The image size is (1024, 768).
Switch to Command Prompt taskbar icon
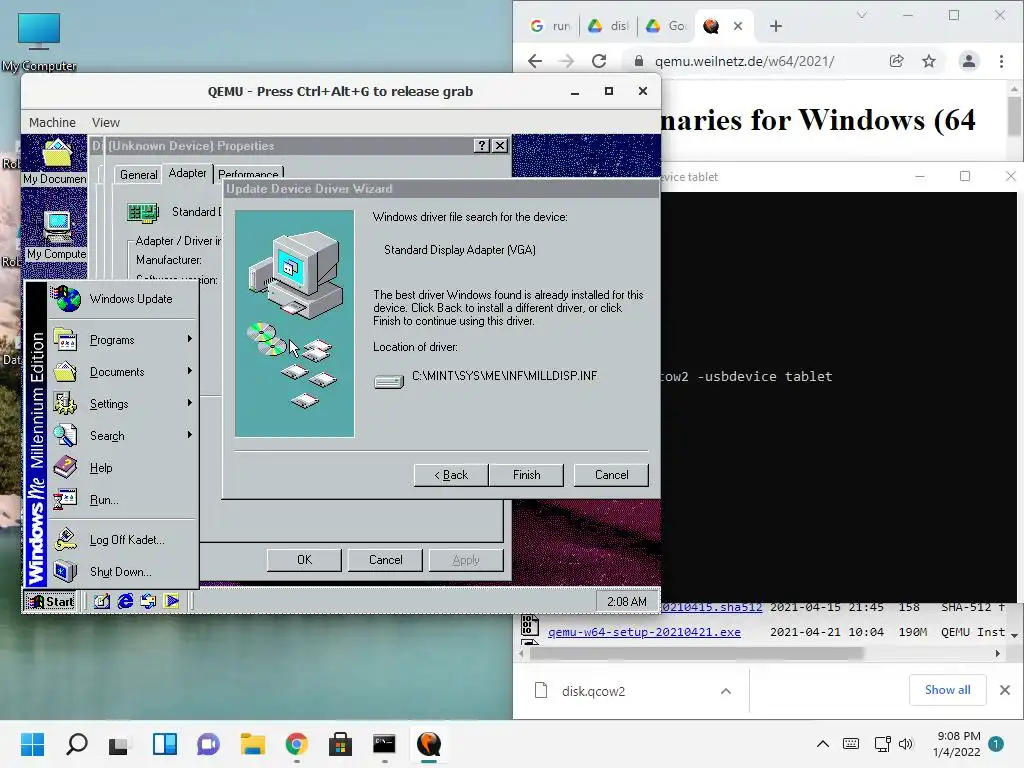click(384, 744)
